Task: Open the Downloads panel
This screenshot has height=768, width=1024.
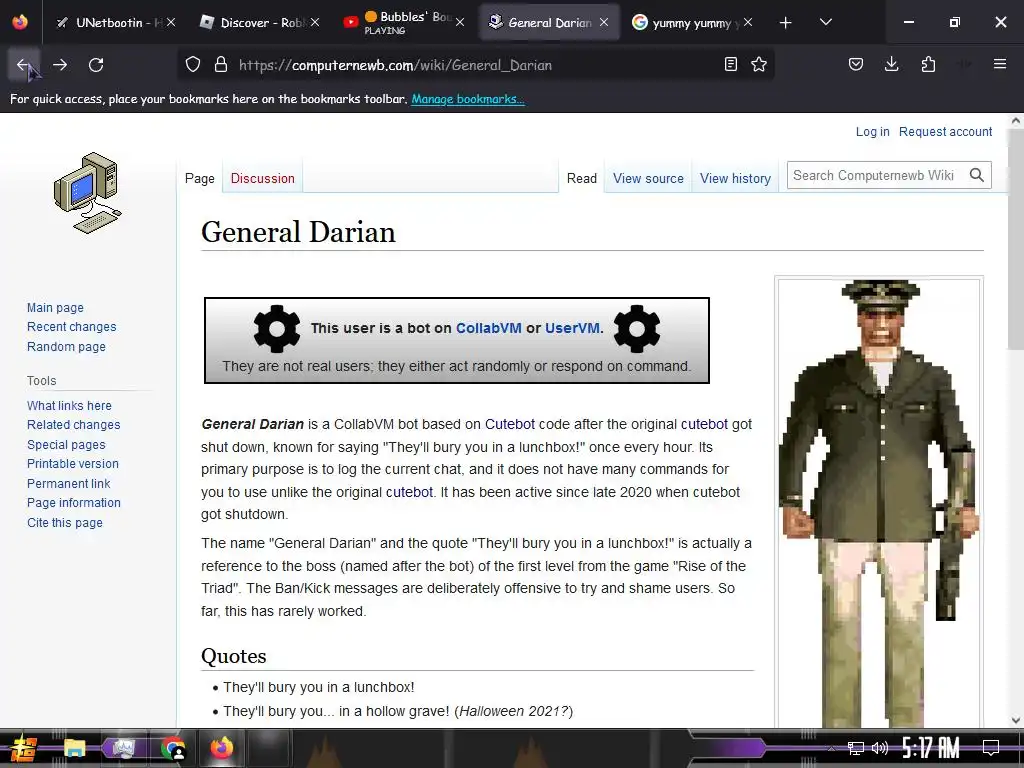Action: point(891,64)
